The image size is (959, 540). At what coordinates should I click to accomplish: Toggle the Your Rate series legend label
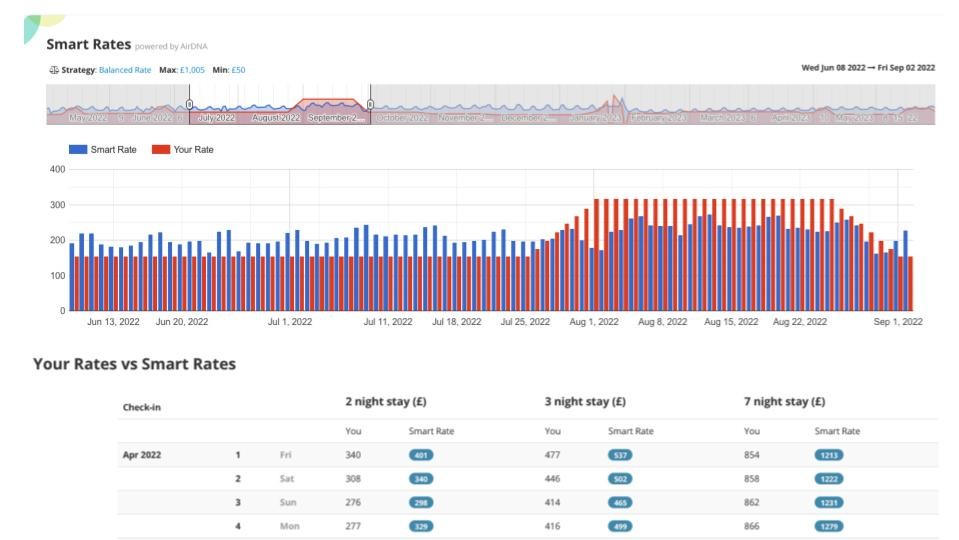tap(193, 150)
